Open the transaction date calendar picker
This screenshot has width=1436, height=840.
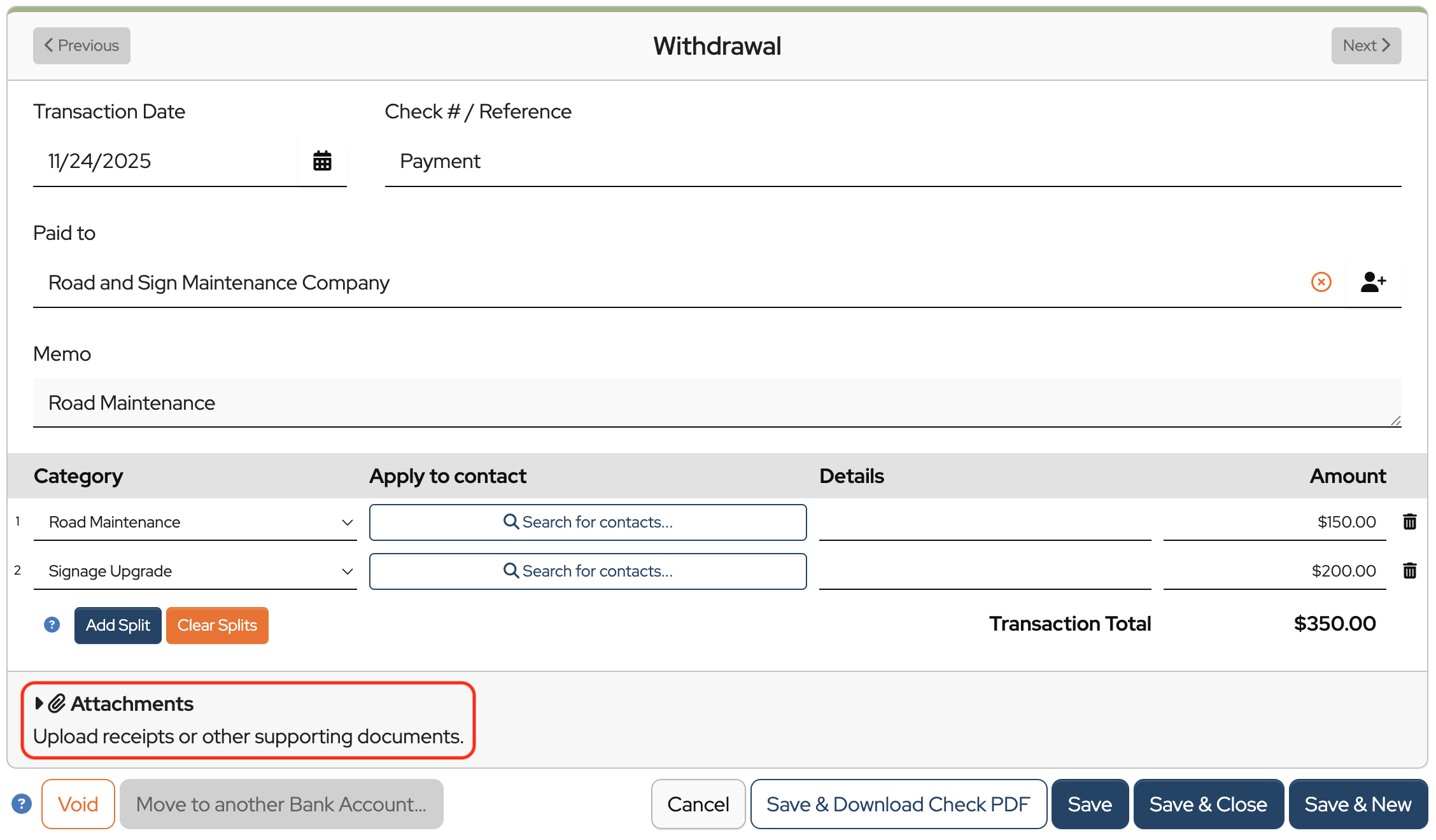point(322,161)
